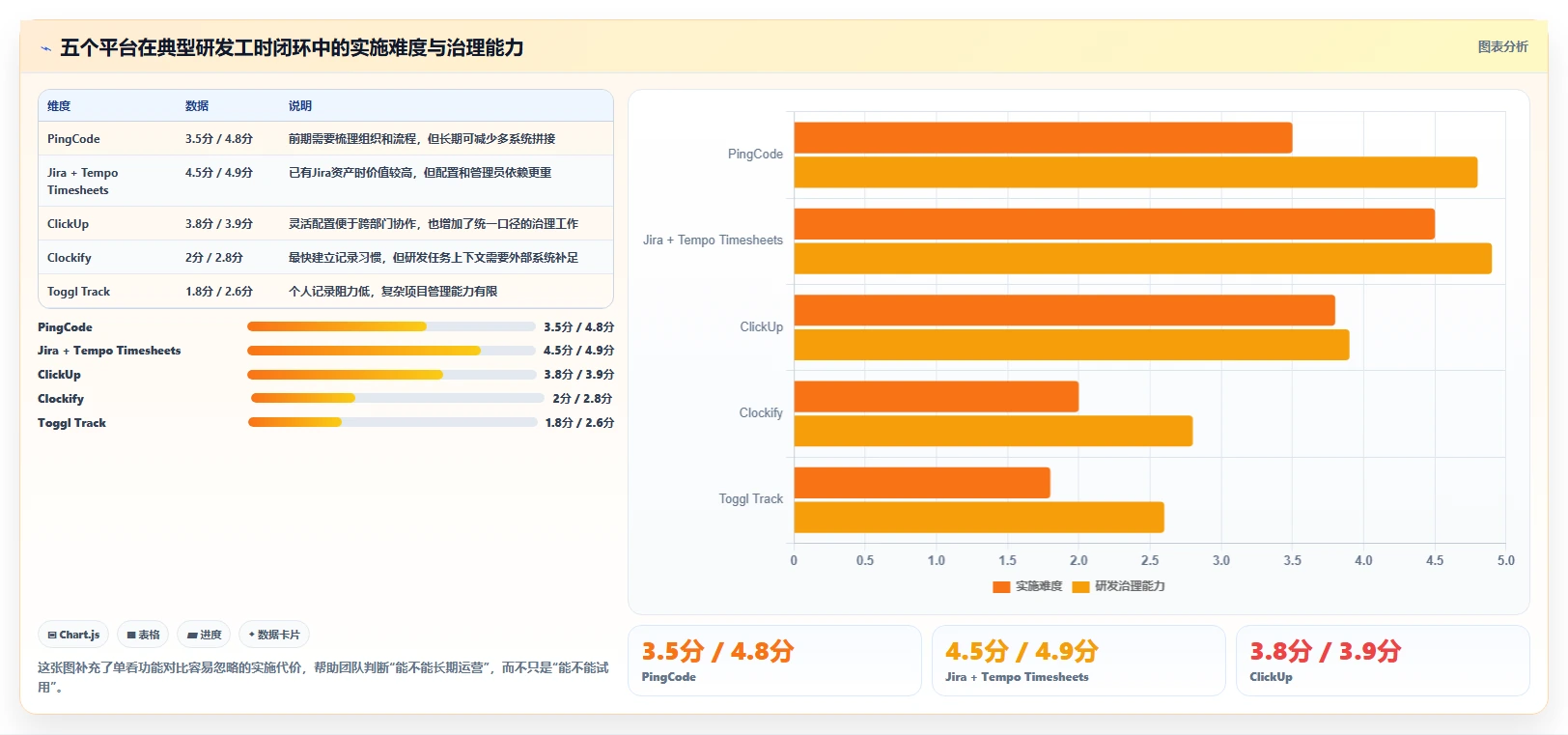Image resolution: width=1568 pixels, height=735 pixels.
Task: Click ClickUp 研发治理能力 chart bar
Action: pyautogui.click(x=1072, y=345)
